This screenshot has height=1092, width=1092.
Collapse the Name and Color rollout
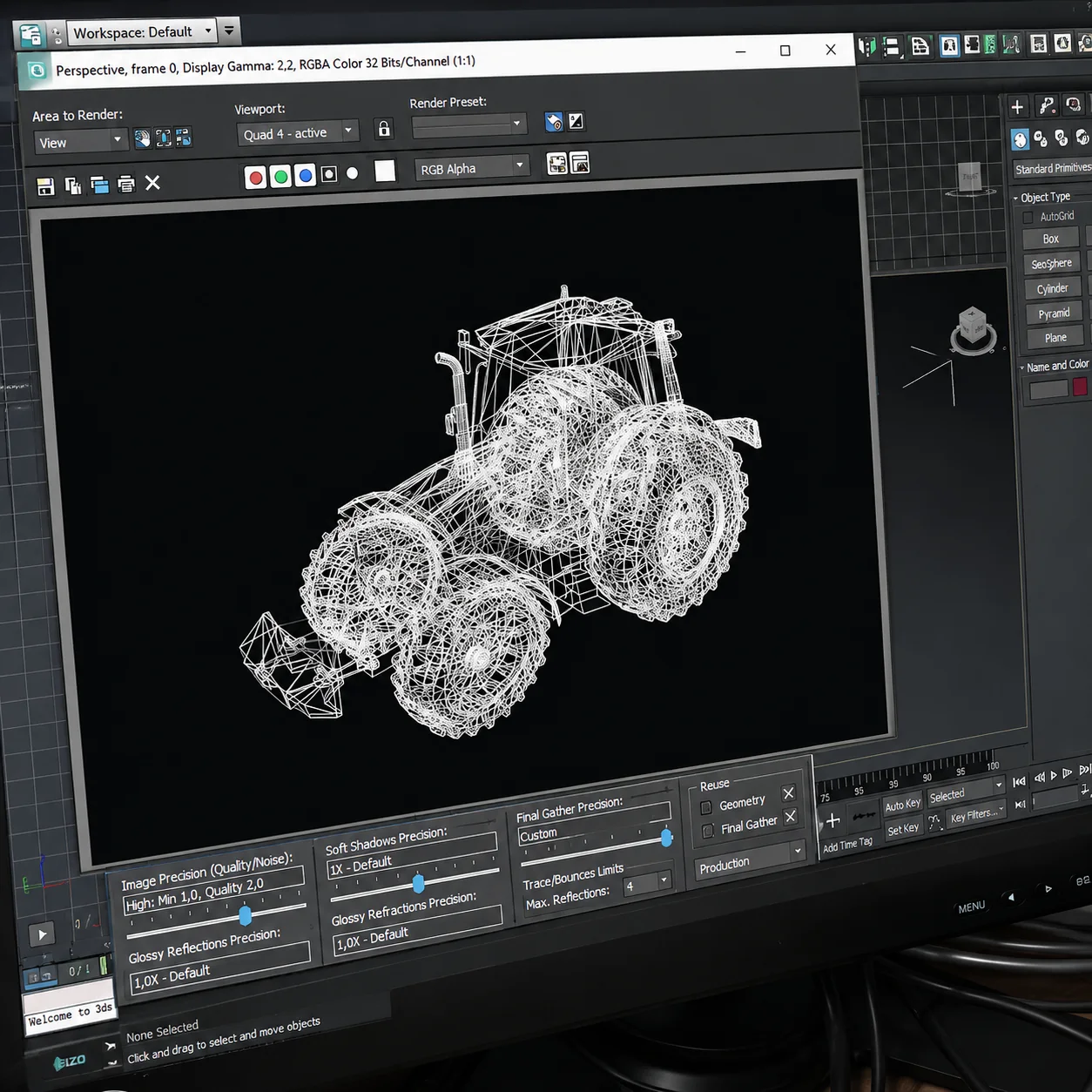click(1055, 366)
